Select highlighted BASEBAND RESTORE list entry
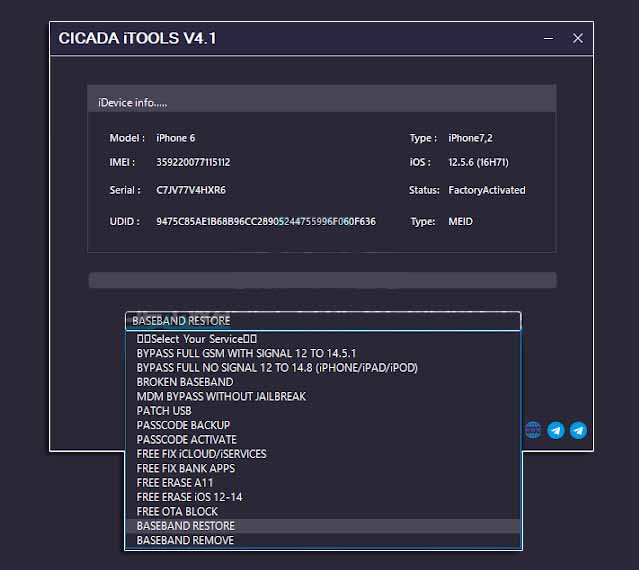Viewport: 639px width, 570px height. [323, 526]
